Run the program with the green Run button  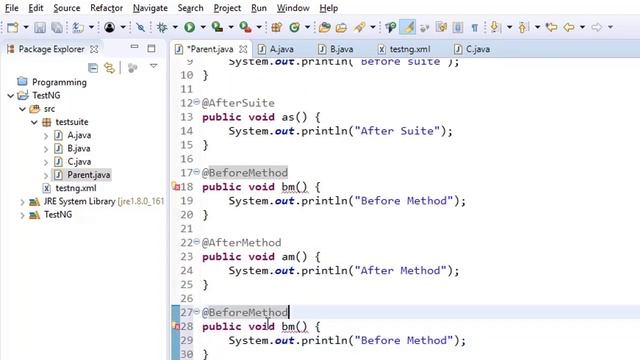(x=189, y=27)
